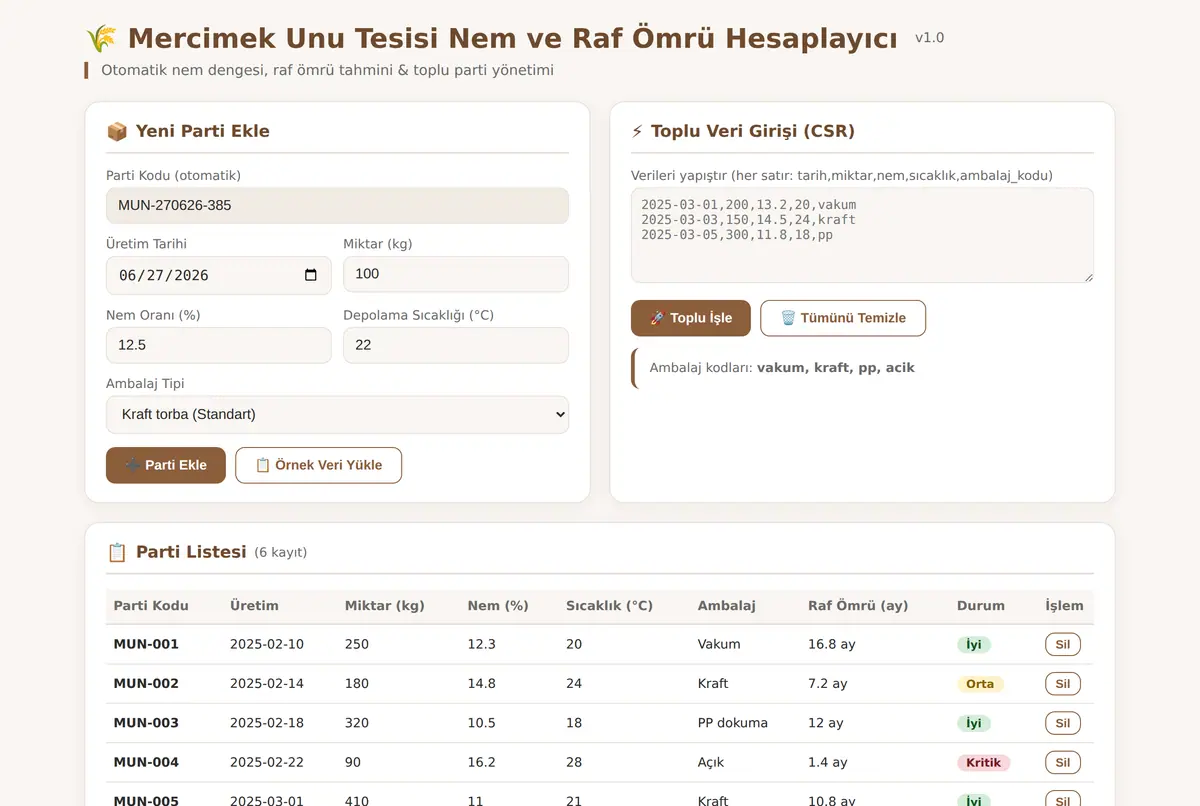Click the 16.2 moisture cell
Image resolution: width=1200 pixels, height=806 pixels.
(481, 762)
